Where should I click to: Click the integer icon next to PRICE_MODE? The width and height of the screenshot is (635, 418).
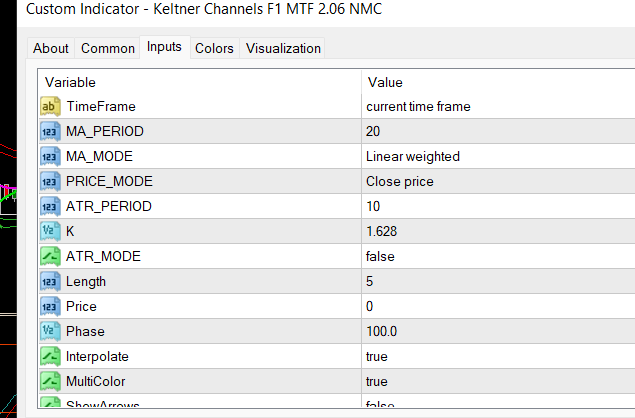pos(50,181)
